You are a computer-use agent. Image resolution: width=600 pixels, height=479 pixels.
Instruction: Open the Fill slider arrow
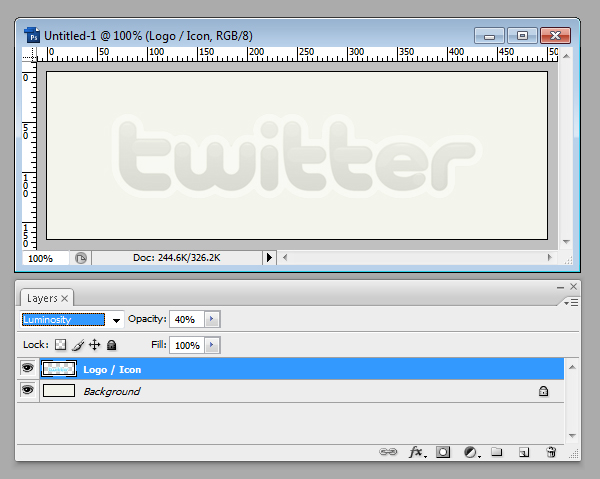point(212,345)
